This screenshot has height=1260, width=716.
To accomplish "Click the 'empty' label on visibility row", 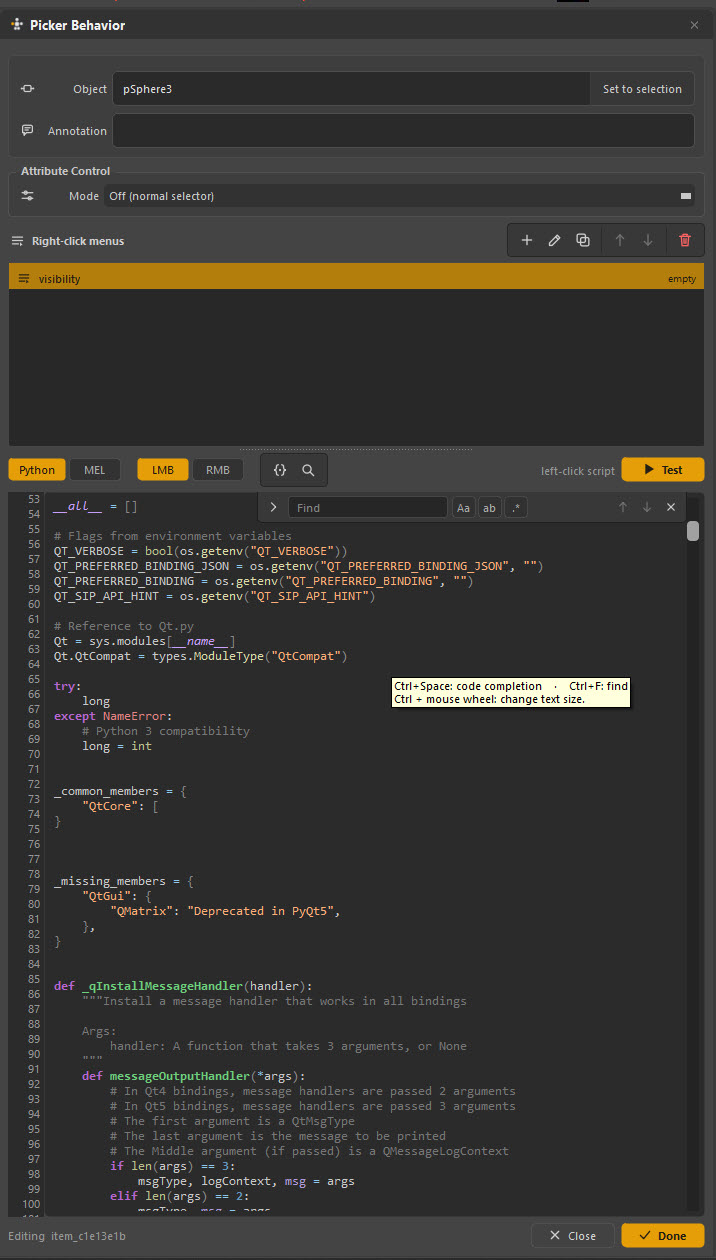I will [x=682, y=279].
